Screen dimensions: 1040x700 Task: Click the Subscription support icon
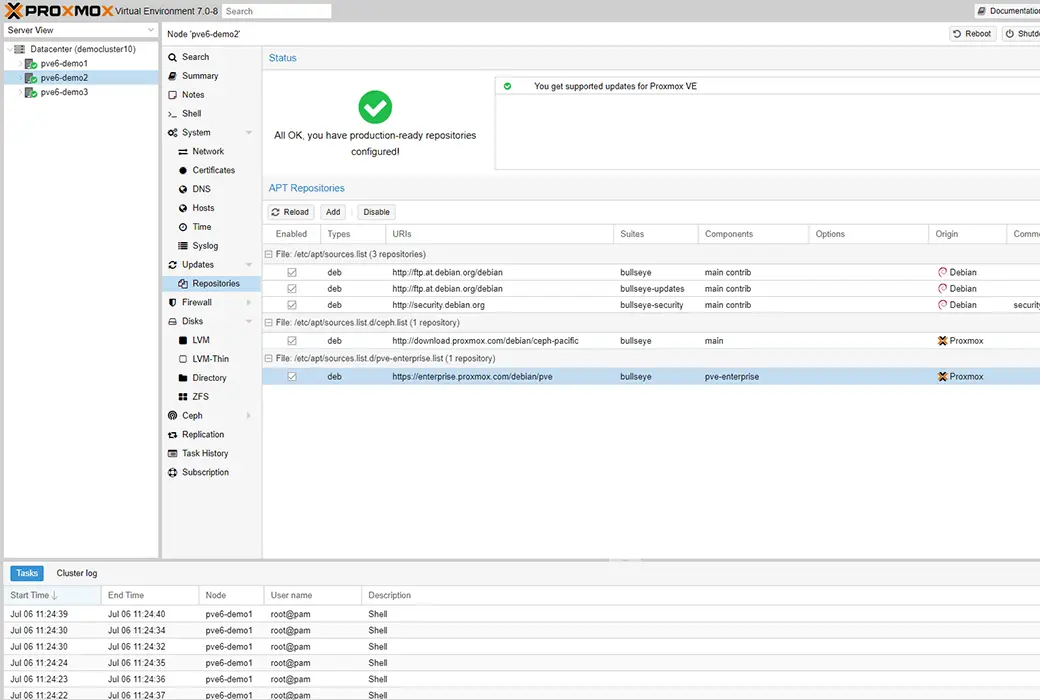point(172,472)
